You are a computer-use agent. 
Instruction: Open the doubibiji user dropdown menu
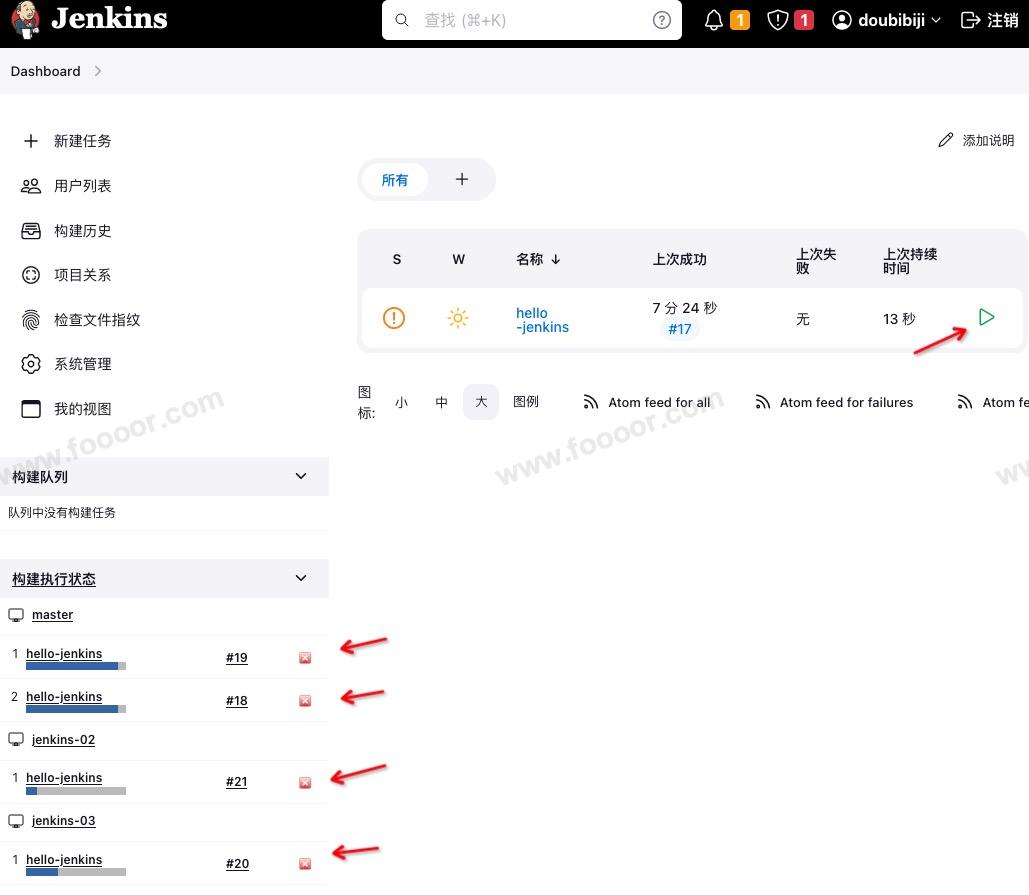point(887,20)
